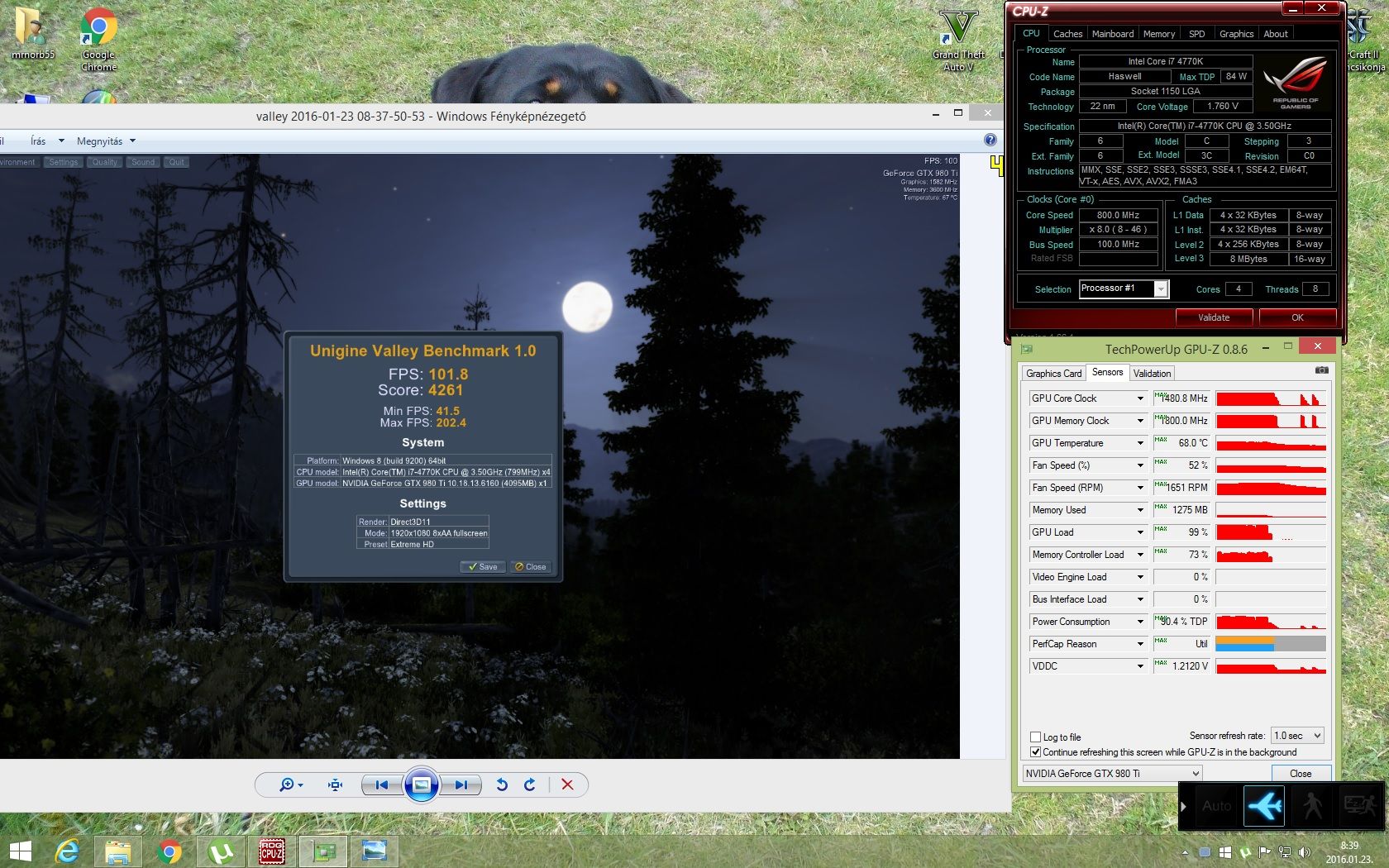
Task: Enable Log to file checkbox
Action: (1035, 737)
